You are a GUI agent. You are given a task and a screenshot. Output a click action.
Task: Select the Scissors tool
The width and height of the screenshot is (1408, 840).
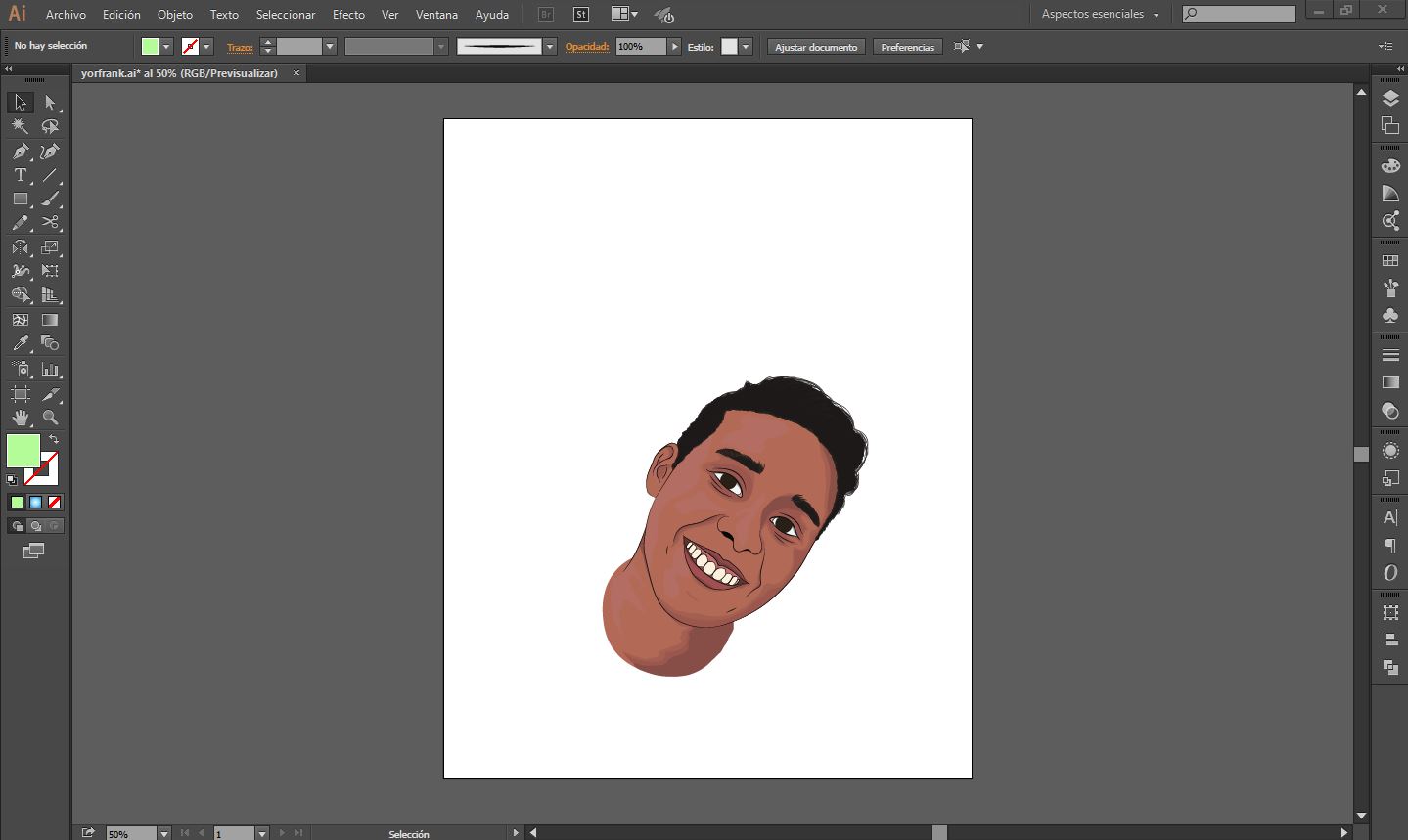50,223
